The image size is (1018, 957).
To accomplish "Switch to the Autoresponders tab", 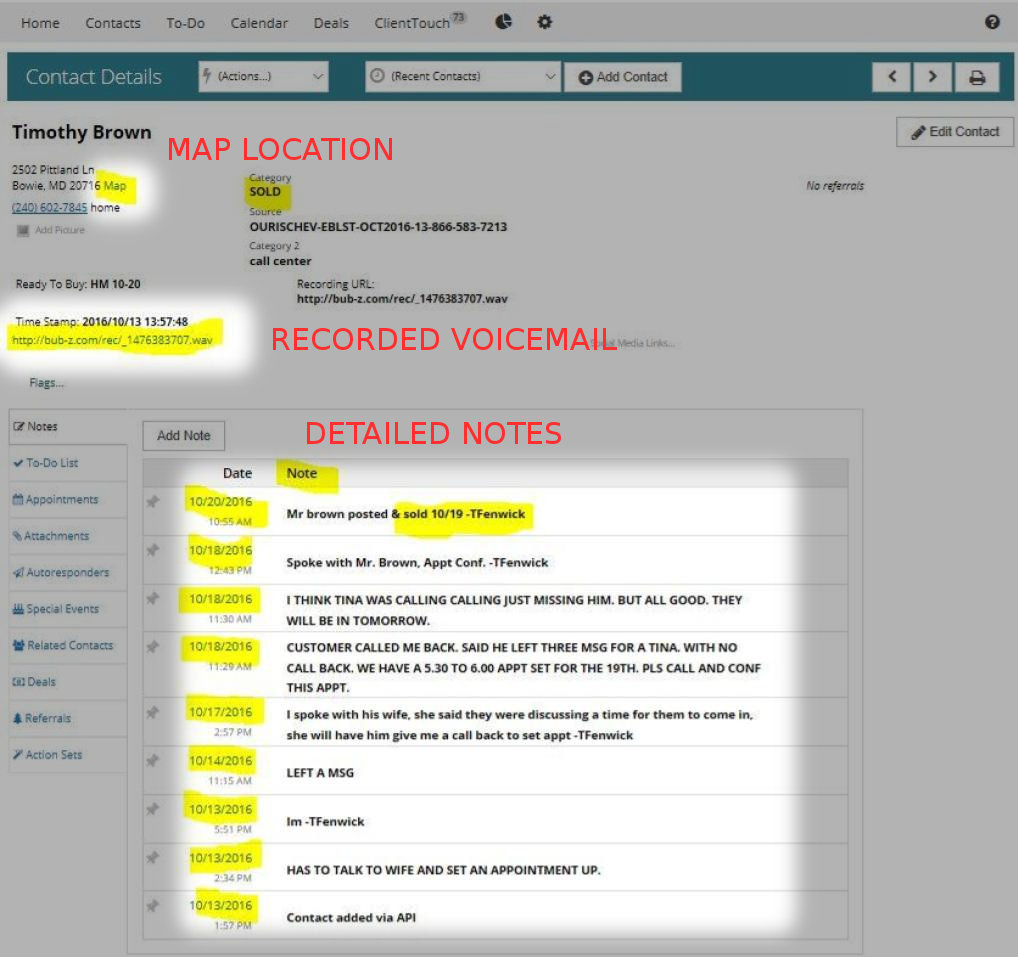I will tap(67, 573).
